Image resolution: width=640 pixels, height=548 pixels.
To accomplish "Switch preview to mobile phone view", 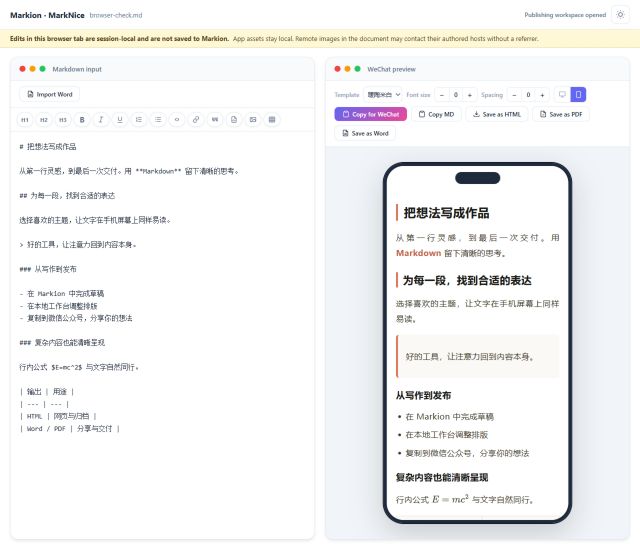I will coord(578,95).
